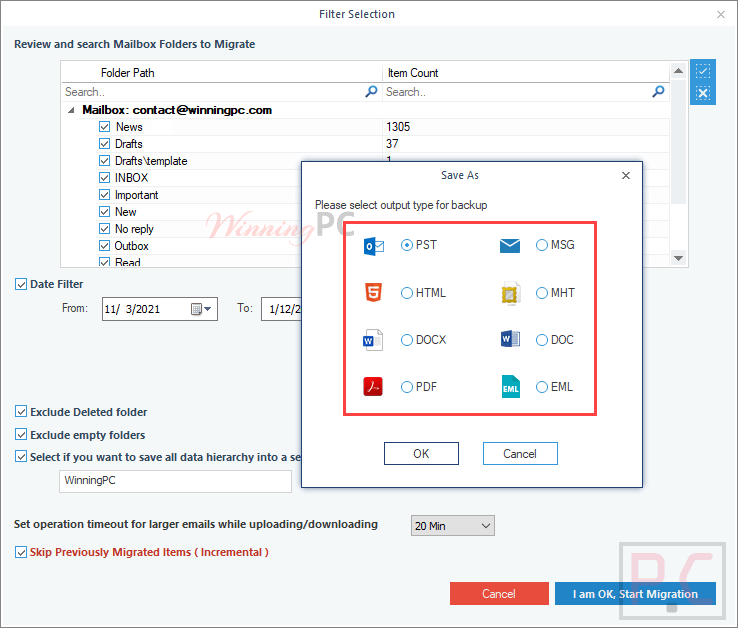Click Cancel in Save As dialog

tap(520, 453)
